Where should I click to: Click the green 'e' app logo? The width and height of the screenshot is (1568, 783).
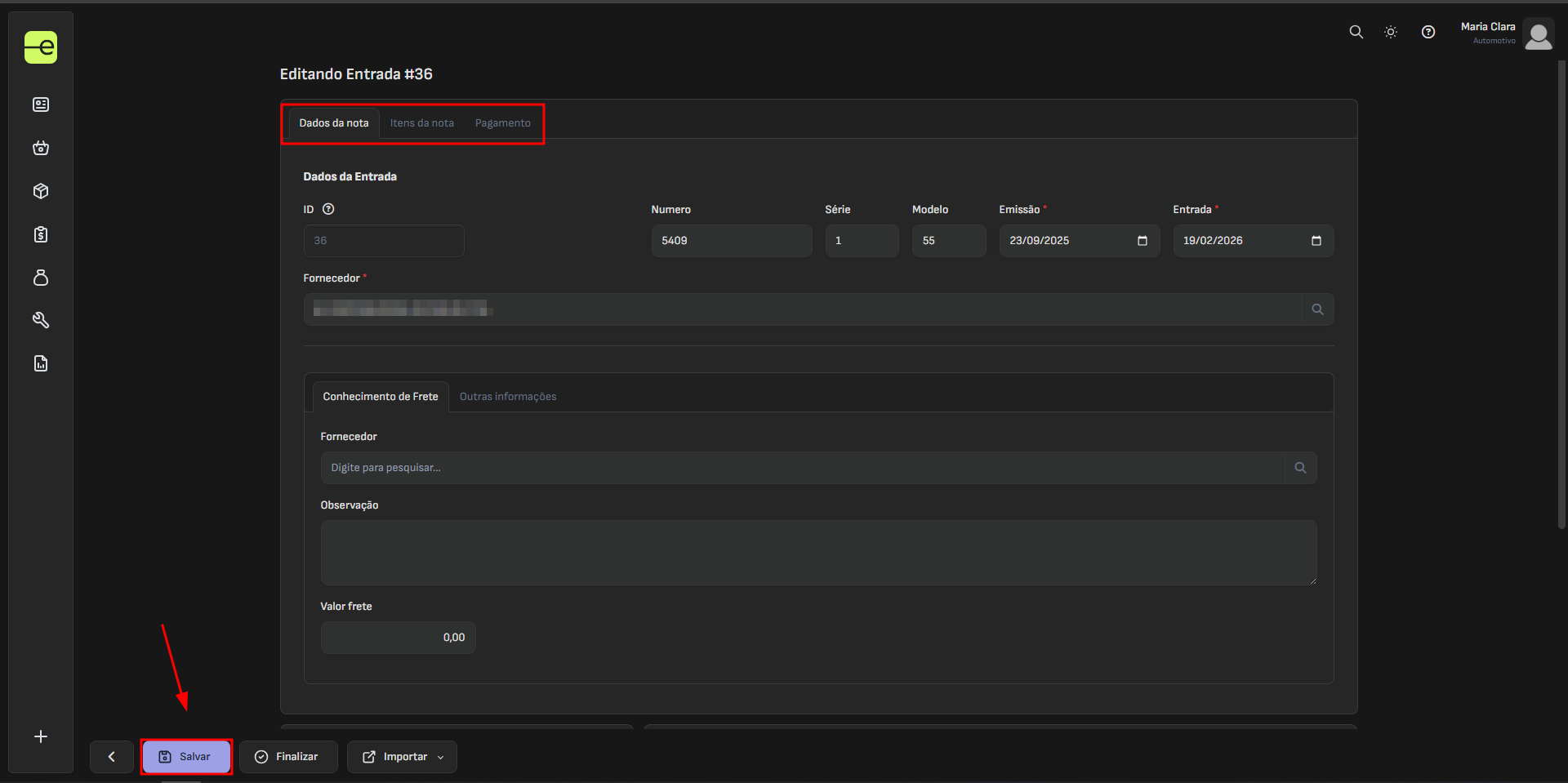tap(41, 47)
